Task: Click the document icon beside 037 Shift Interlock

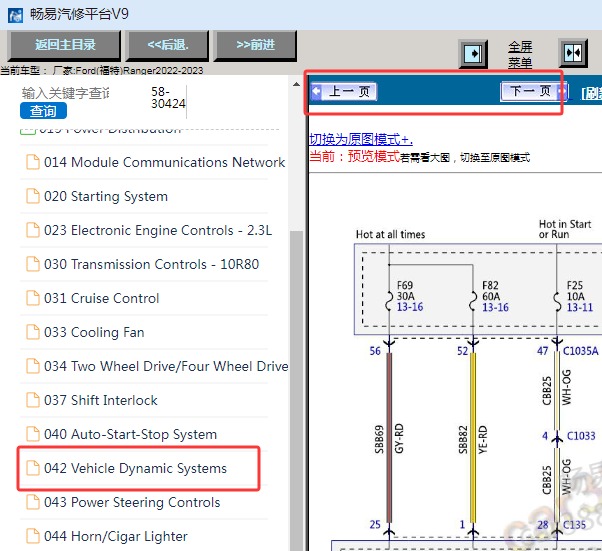Action: 33,400
